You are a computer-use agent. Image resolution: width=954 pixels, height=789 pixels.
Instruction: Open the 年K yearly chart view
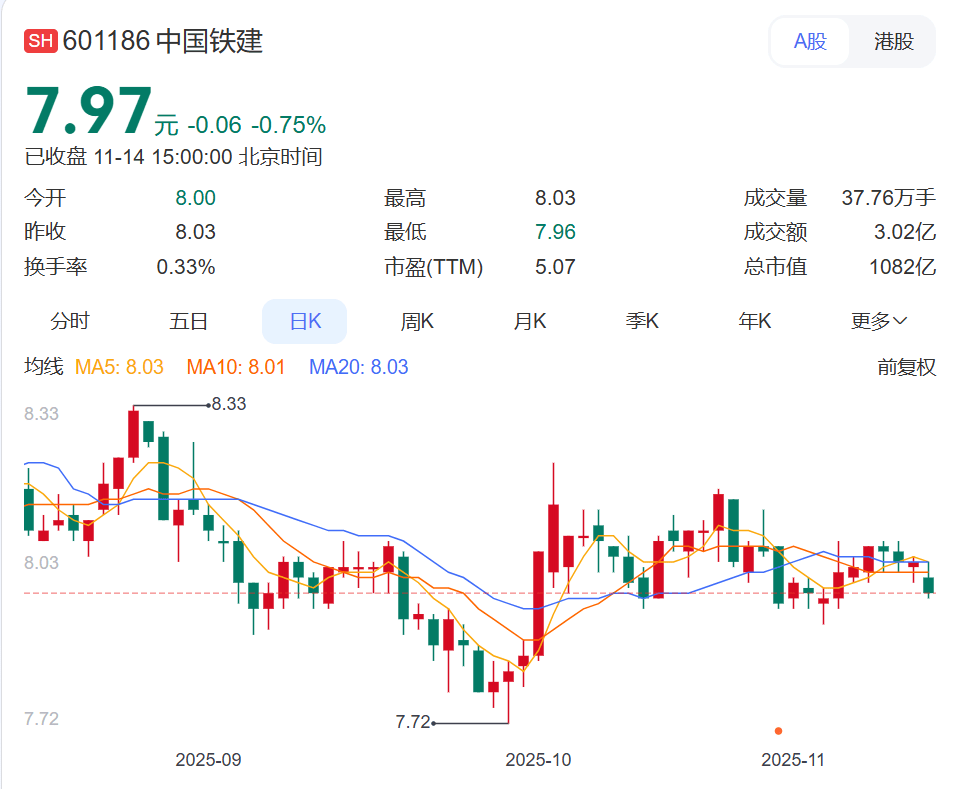(754, 321)
